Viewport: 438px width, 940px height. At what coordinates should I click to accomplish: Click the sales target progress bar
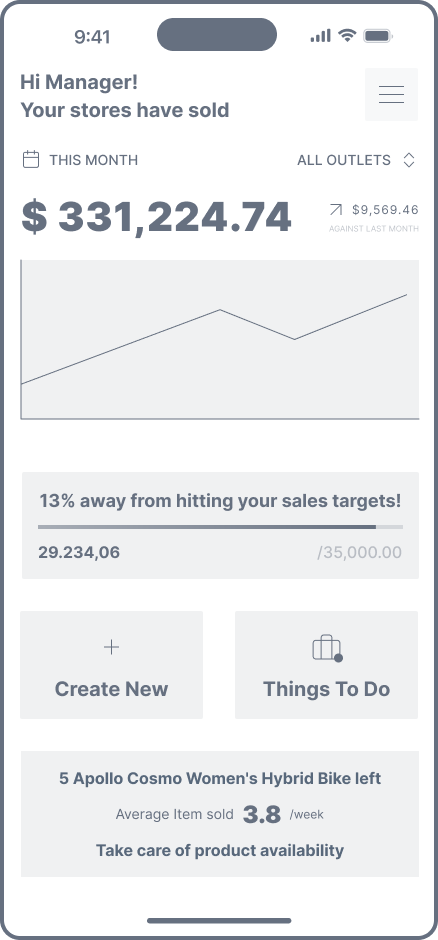click(x=220, y=527)
